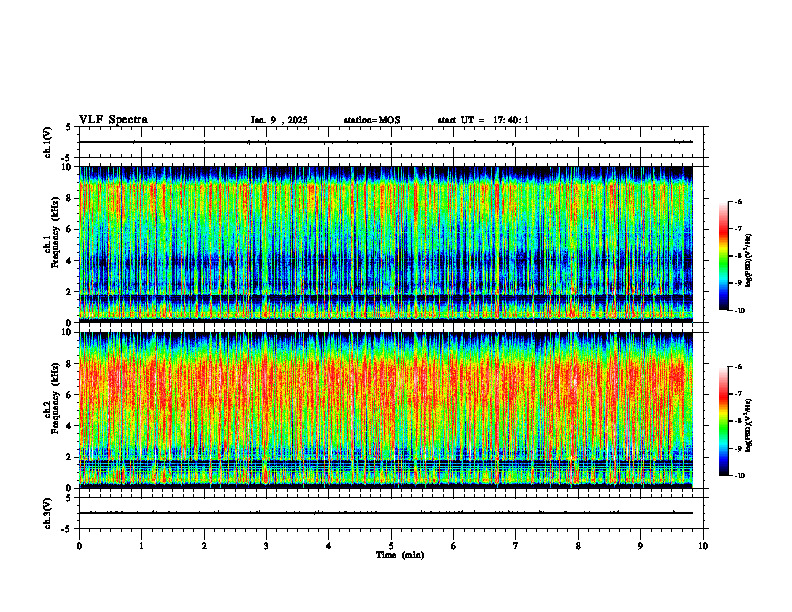Click the ch.1 frequency tick "4"
The height and width of the screenshot is (612, 792).
tap(70, 261)
